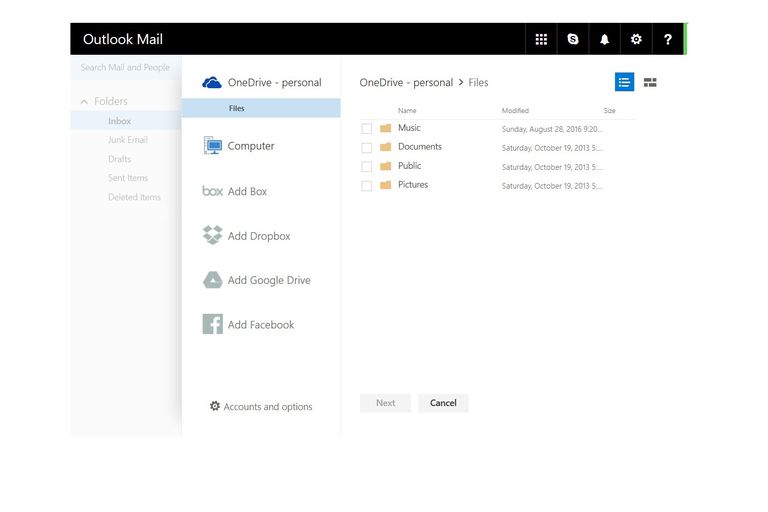
Task: Click the Music folder icon
Action: [385, 128]
